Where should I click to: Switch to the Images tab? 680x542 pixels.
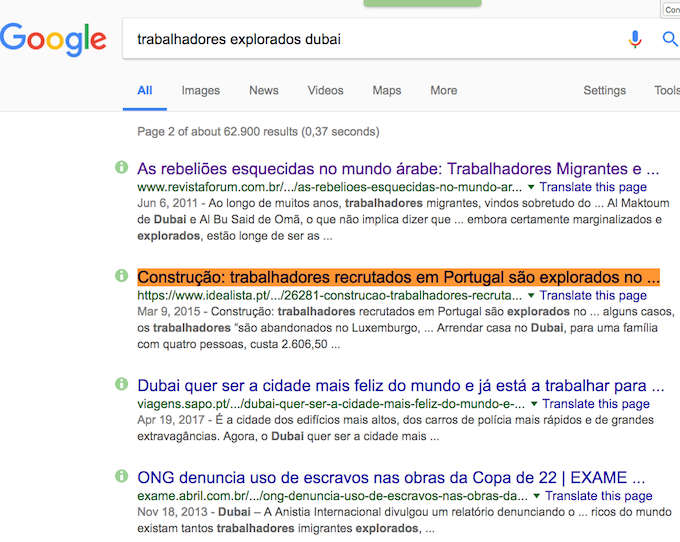coord(201,90)
